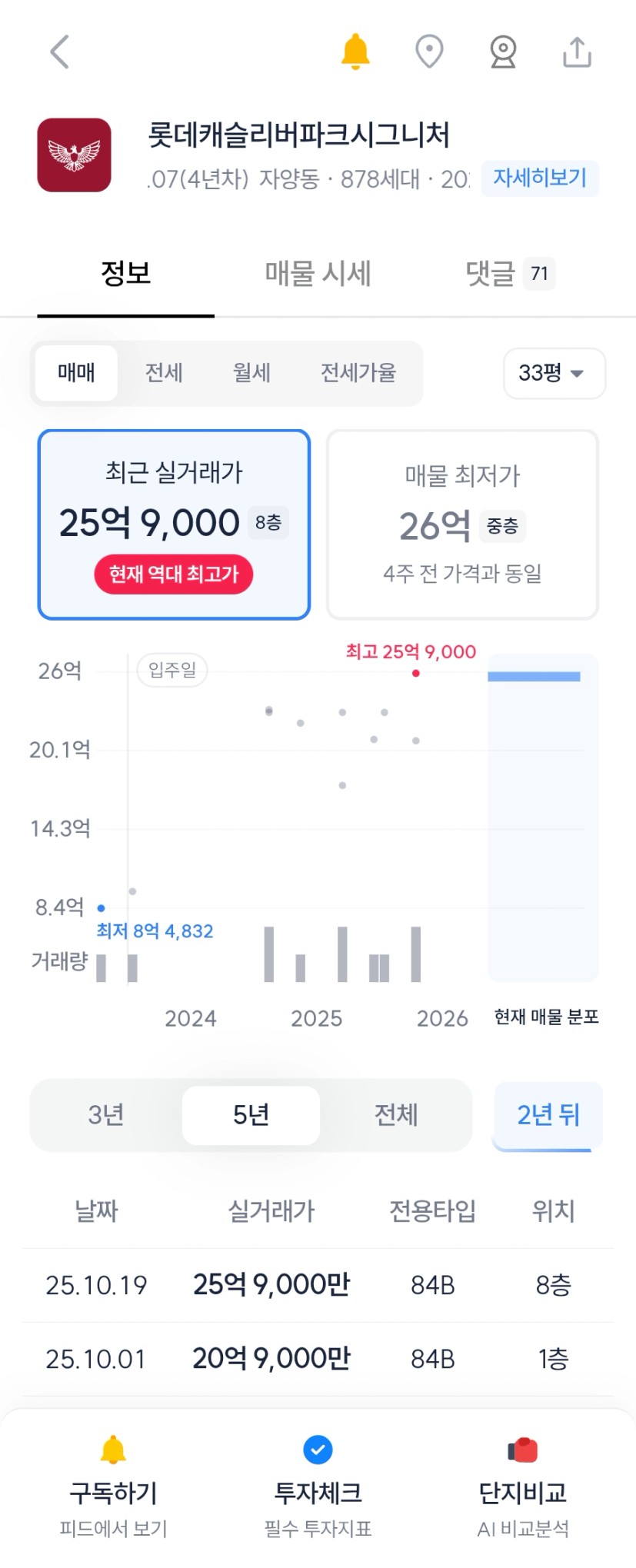The height and width of the screenshot is (1568, 636).
Task: Select the 매물 최저가 26억 card
Action: coord(462,524)
